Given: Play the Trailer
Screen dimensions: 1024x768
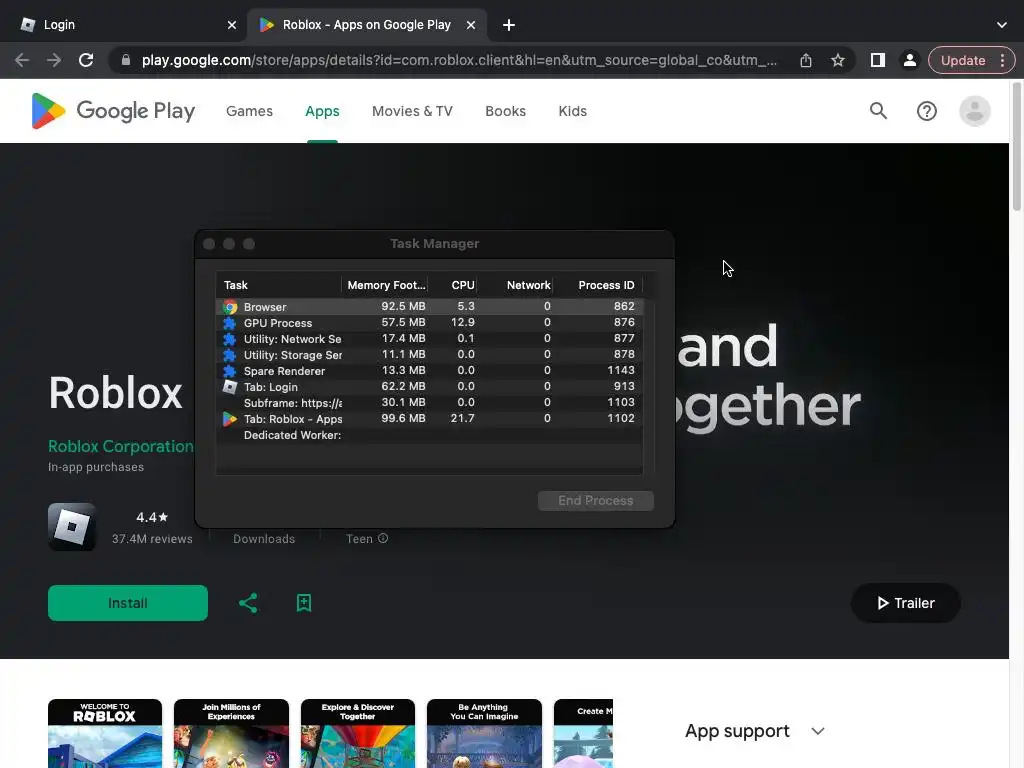Looking at the screenshot, I should click(906, 603).
